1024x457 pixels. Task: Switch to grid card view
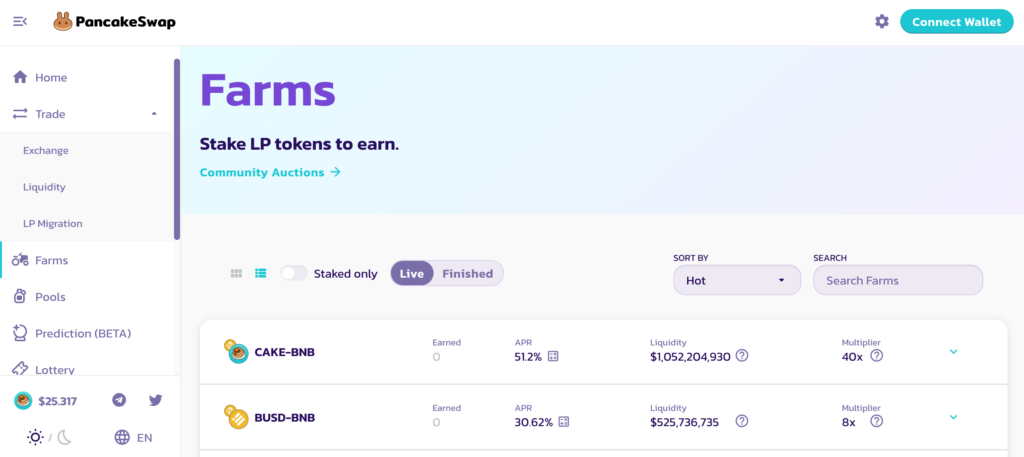tap(236, 273)
